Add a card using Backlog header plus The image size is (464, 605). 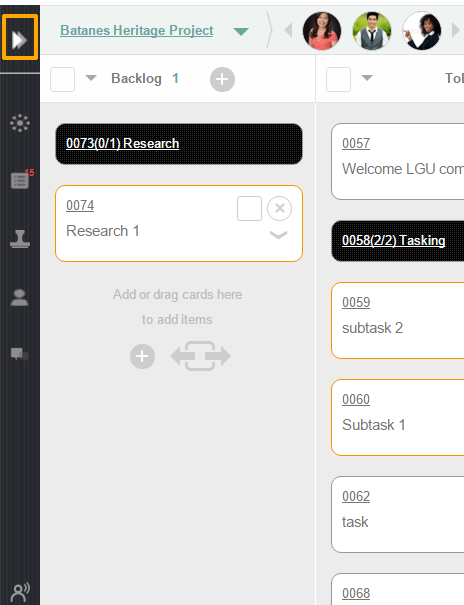(222, 79)
